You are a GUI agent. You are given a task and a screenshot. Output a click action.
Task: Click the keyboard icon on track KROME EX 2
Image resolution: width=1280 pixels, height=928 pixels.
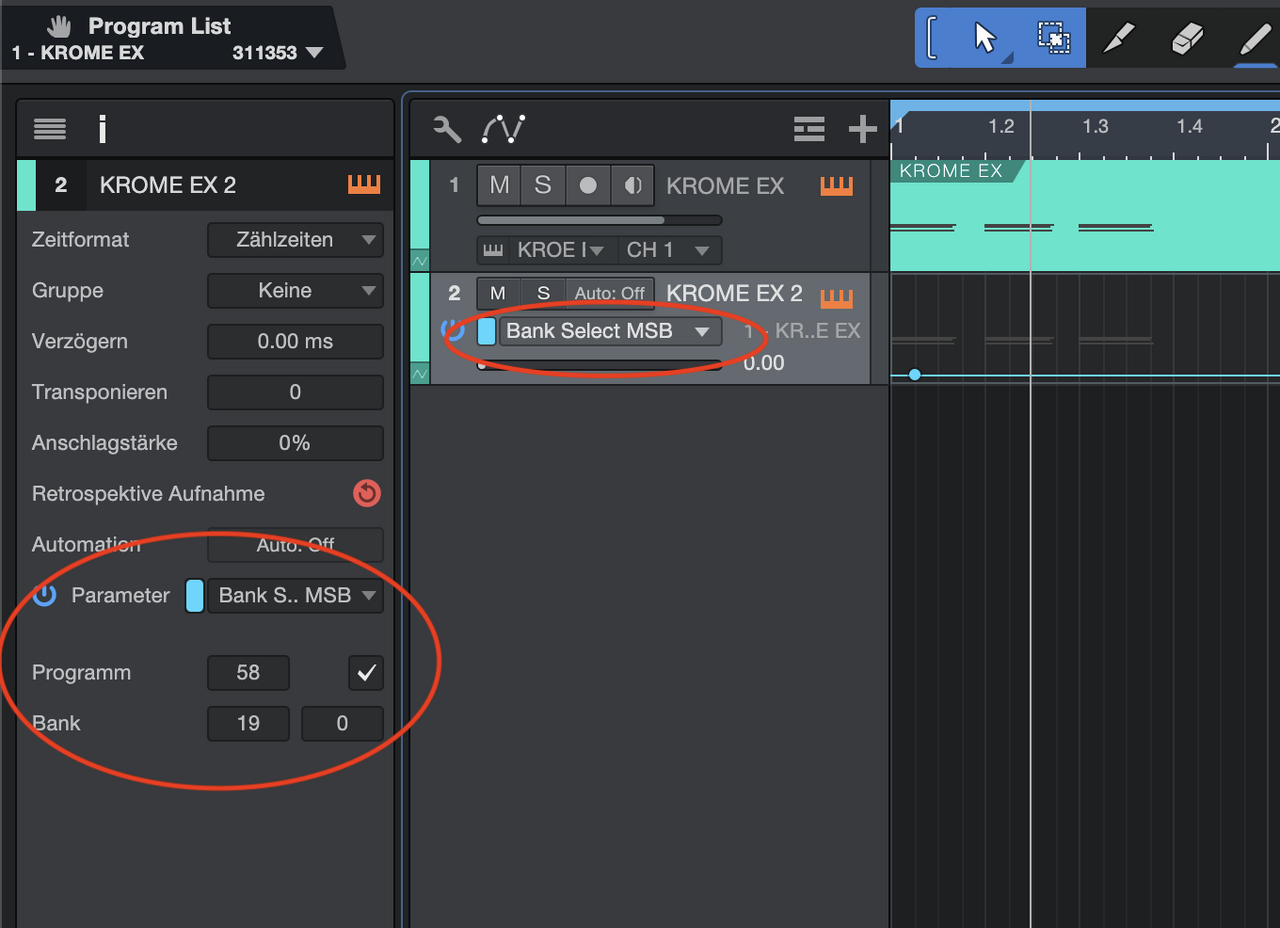[x=837, y=298]
